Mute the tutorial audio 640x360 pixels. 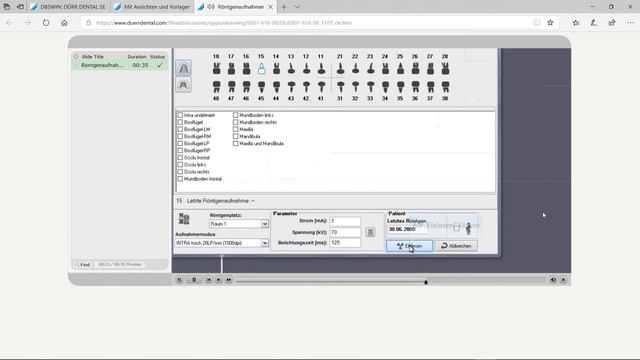click(553, 280)
